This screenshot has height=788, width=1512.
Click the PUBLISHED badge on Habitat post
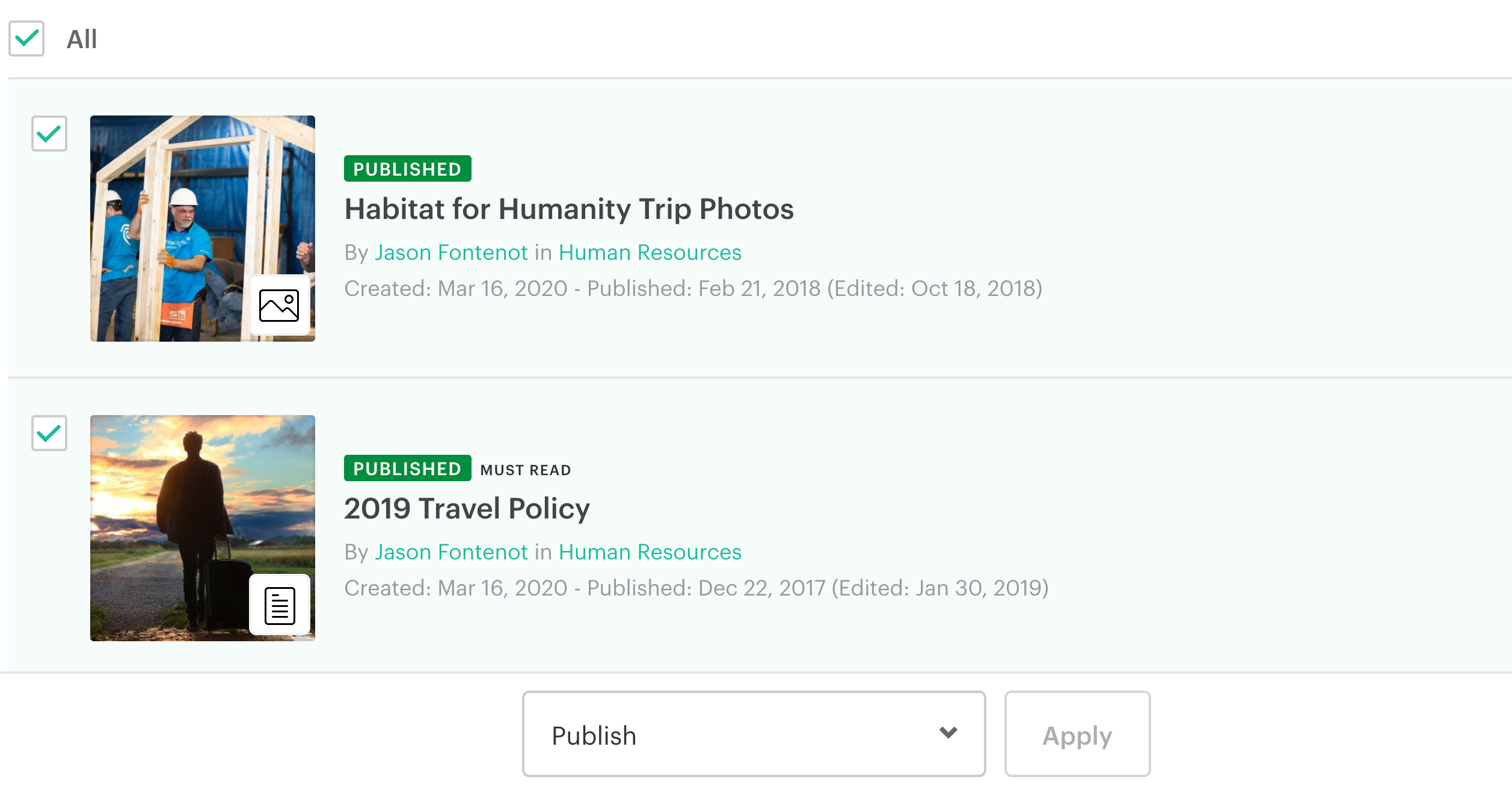406,168
